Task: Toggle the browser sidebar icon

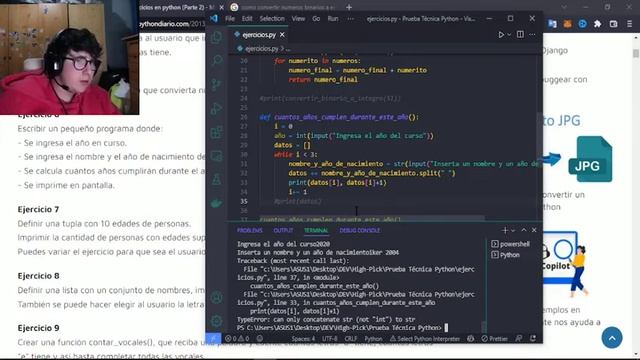Action: click(613, 24)
